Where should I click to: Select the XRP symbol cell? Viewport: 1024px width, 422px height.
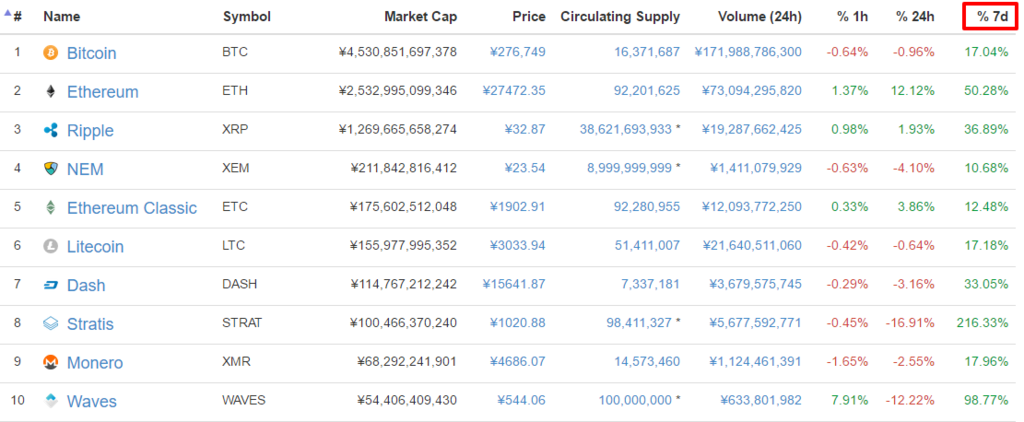coord(233,129)
